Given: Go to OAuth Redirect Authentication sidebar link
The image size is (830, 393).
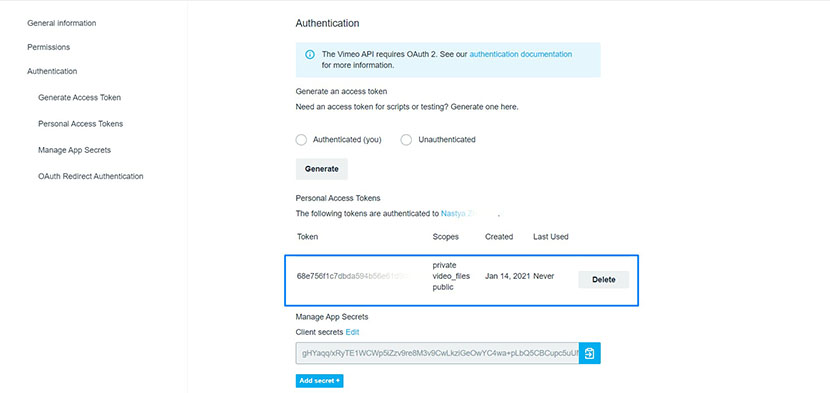Looking at the screenshot, I should [x=91, y=176].
